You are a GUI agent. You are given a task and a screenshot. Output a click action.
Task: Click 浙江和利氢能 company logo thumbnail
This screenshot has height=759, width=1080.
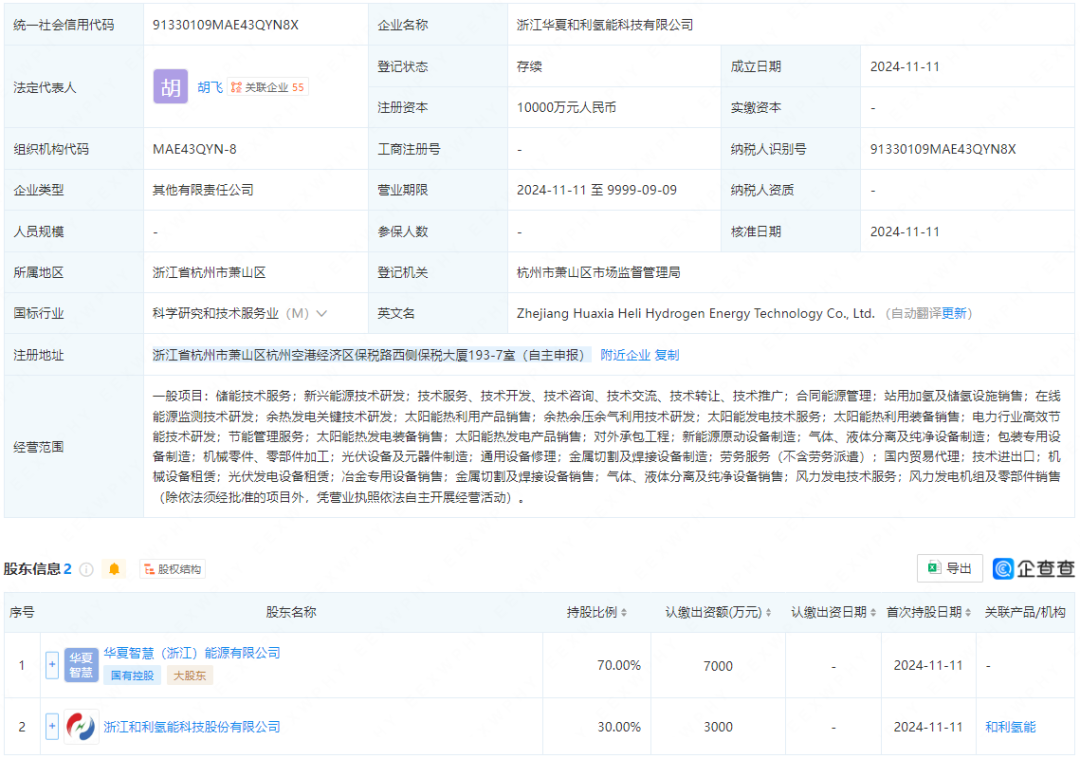pos(81,727)
